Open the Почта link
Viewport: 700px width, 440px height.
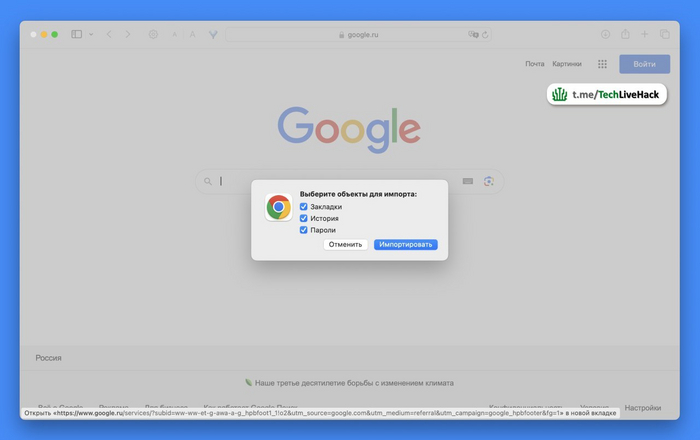534,64
